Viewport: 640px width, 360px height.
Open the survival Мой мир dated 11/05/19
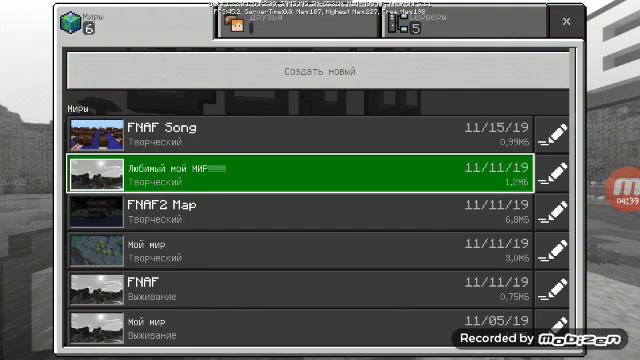300,327
